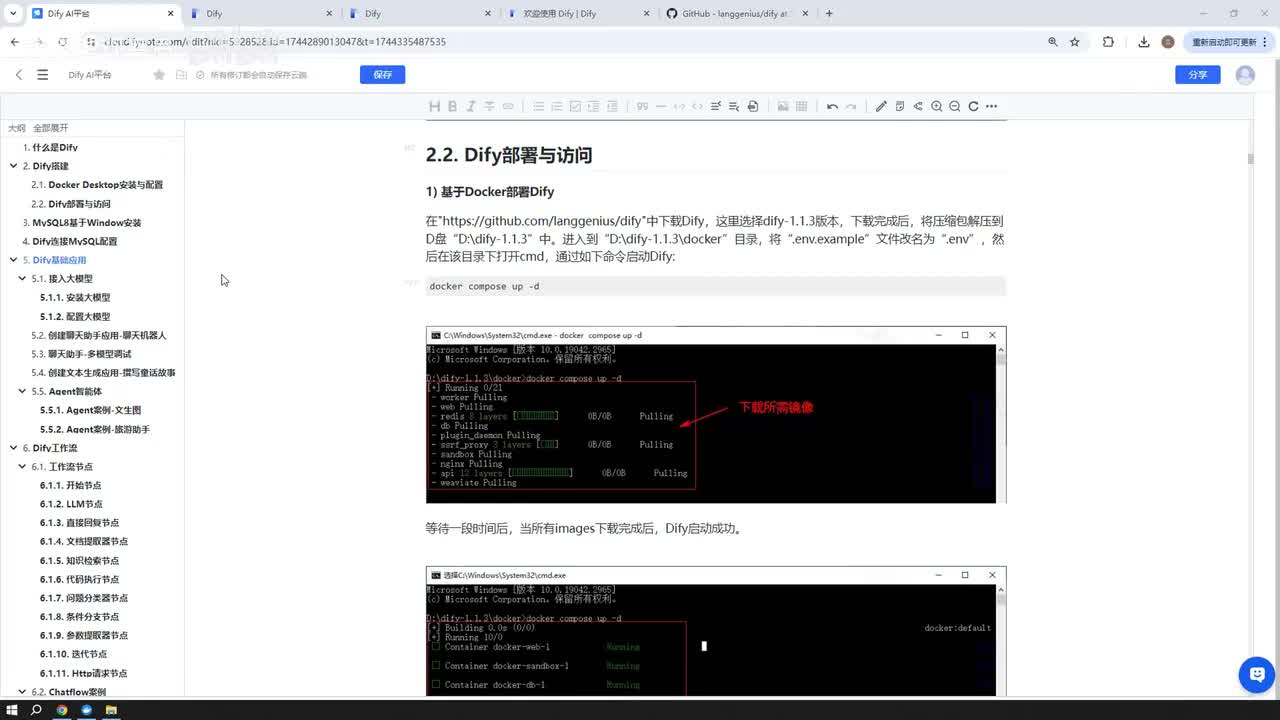Jump to 6.1.11. Http请求节点

(x=83, y=673)
